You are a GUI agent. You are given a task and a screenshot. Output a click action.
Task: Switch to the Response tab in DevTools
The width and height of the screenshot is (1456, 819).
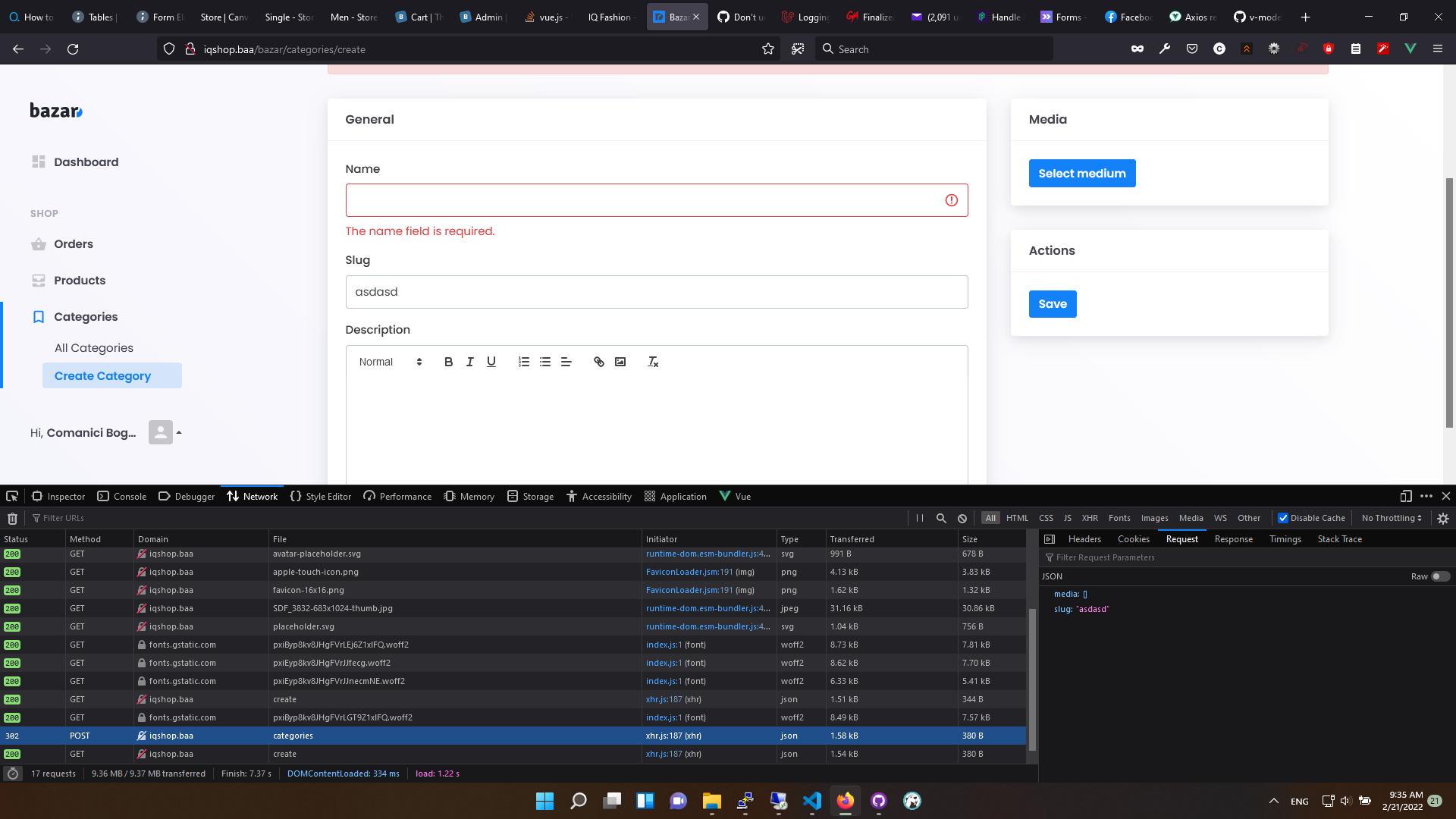1233,539
